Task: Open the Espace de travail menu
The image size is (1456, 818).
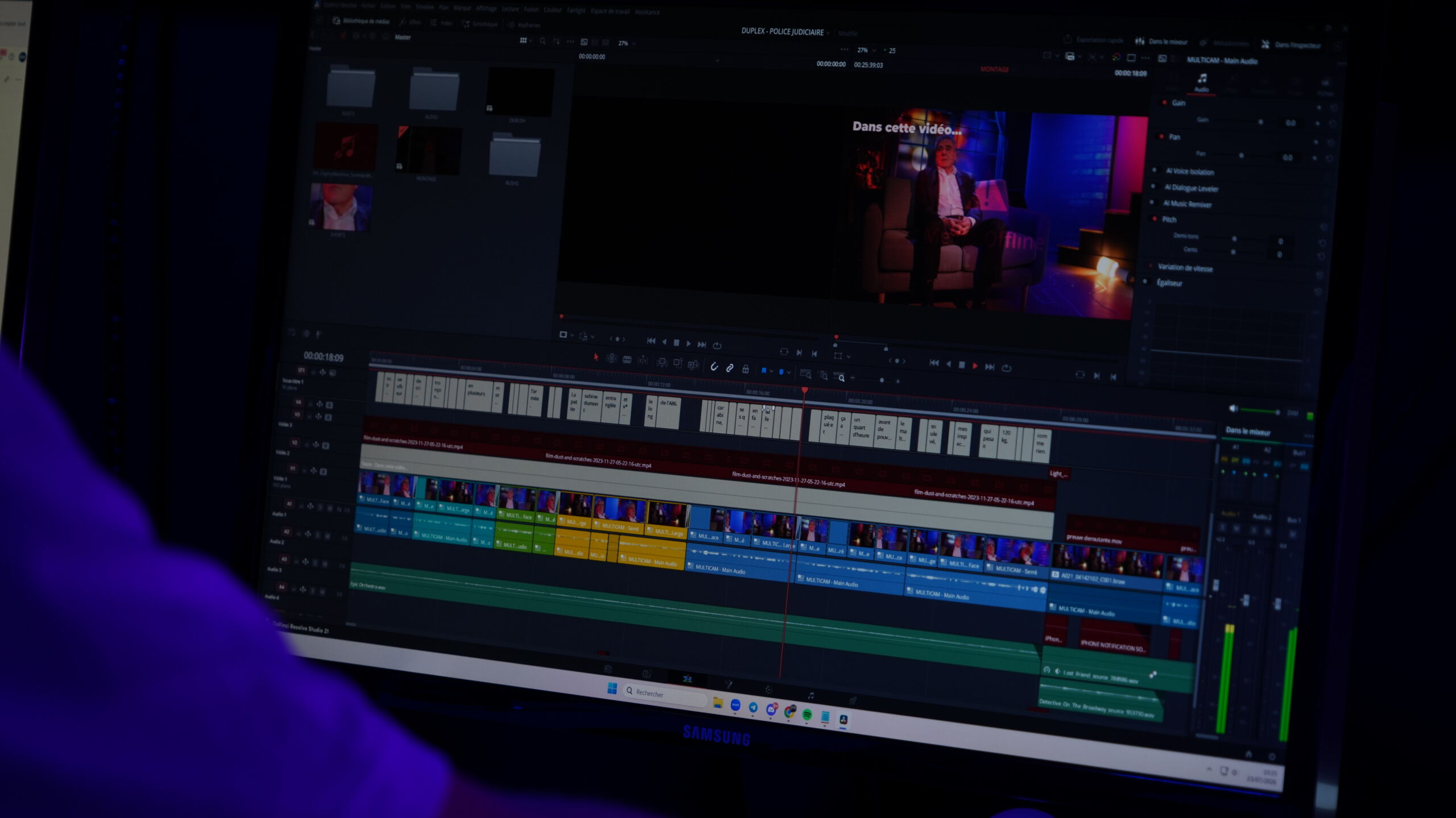Action: (x=610, y=11)
